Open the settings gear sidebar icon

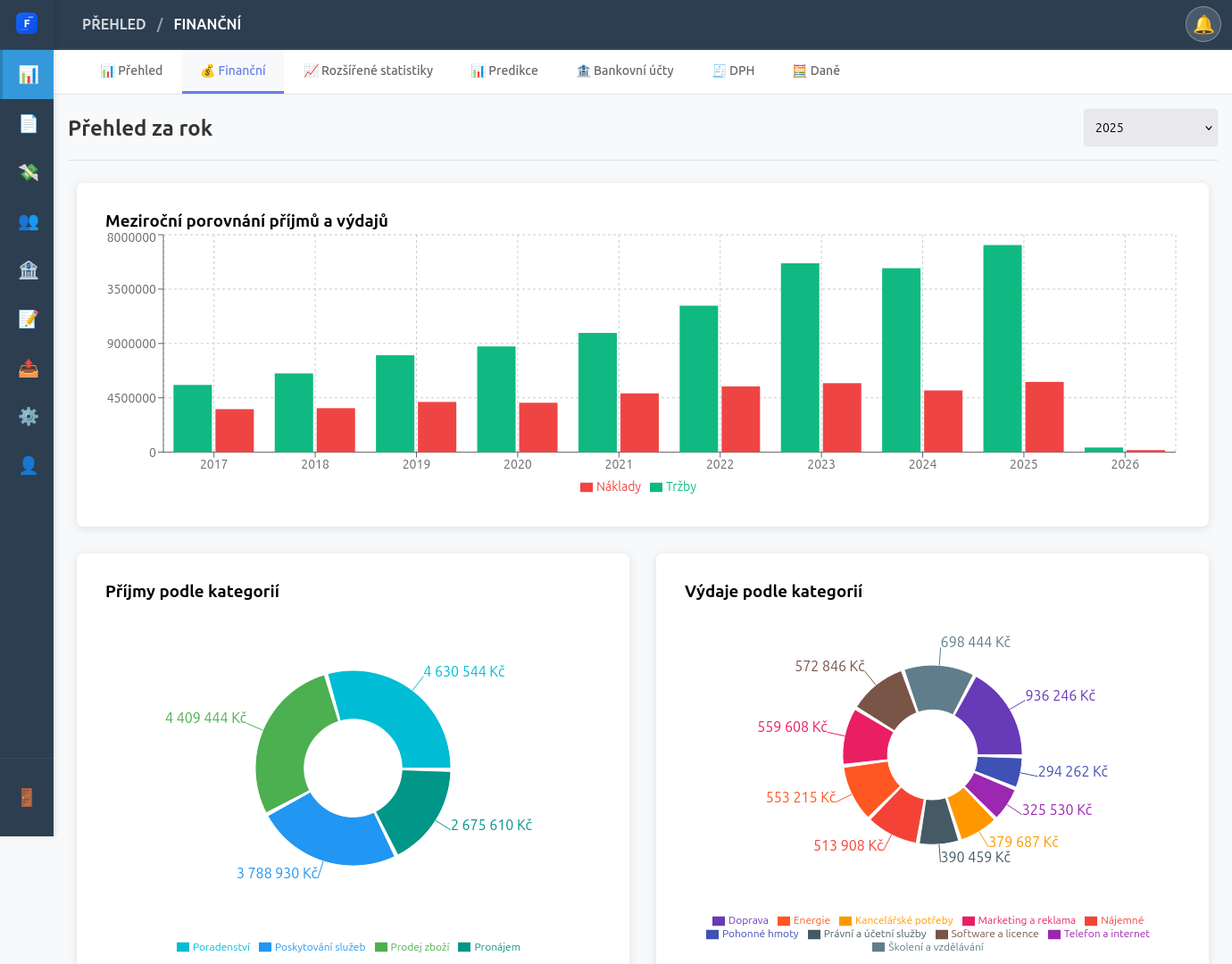pyautogui.click(x=28, y=416)
